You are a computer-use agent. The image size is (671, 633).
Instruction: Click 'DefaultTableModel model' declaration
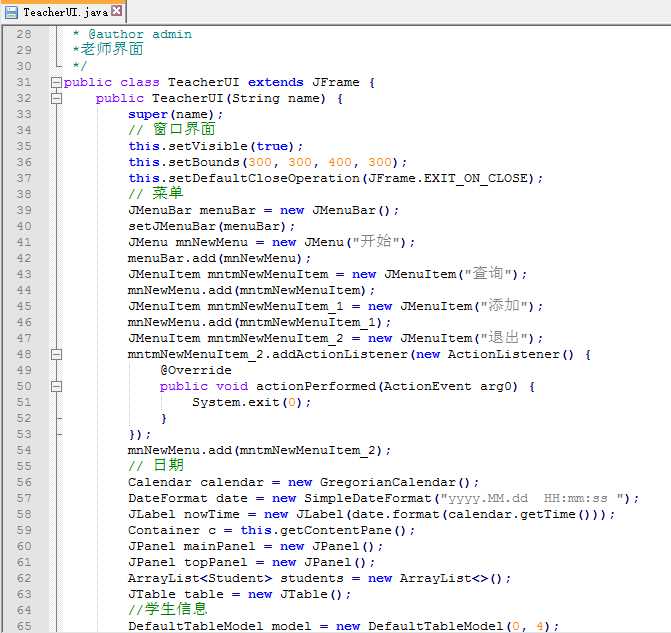220,626
